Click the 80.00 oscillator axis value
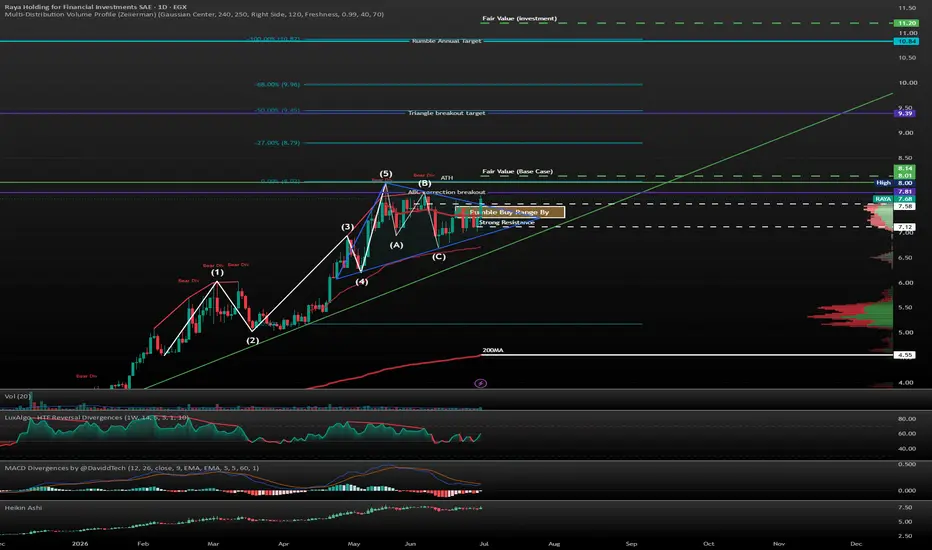Screen dimensions: 932x550 click(x=907, y=419)
